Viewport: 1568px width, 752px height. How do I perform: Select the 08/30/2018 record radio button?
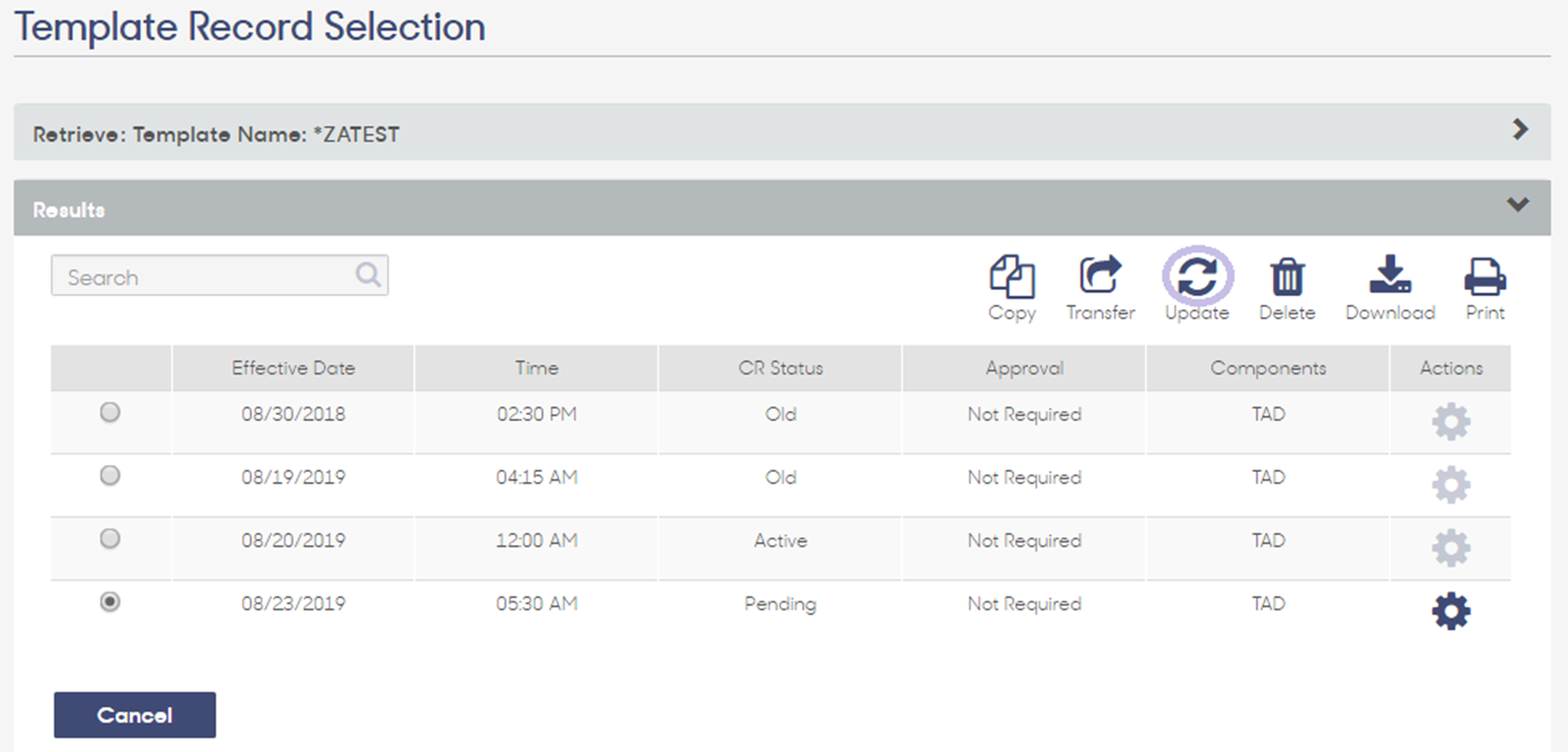(110, 412)
